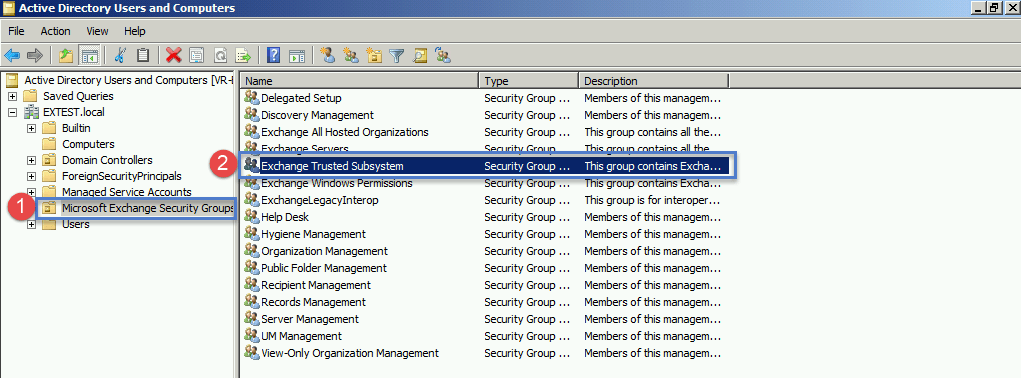
Task: Click the Computers folder icon in tree
Action: (x=49, y=144)
